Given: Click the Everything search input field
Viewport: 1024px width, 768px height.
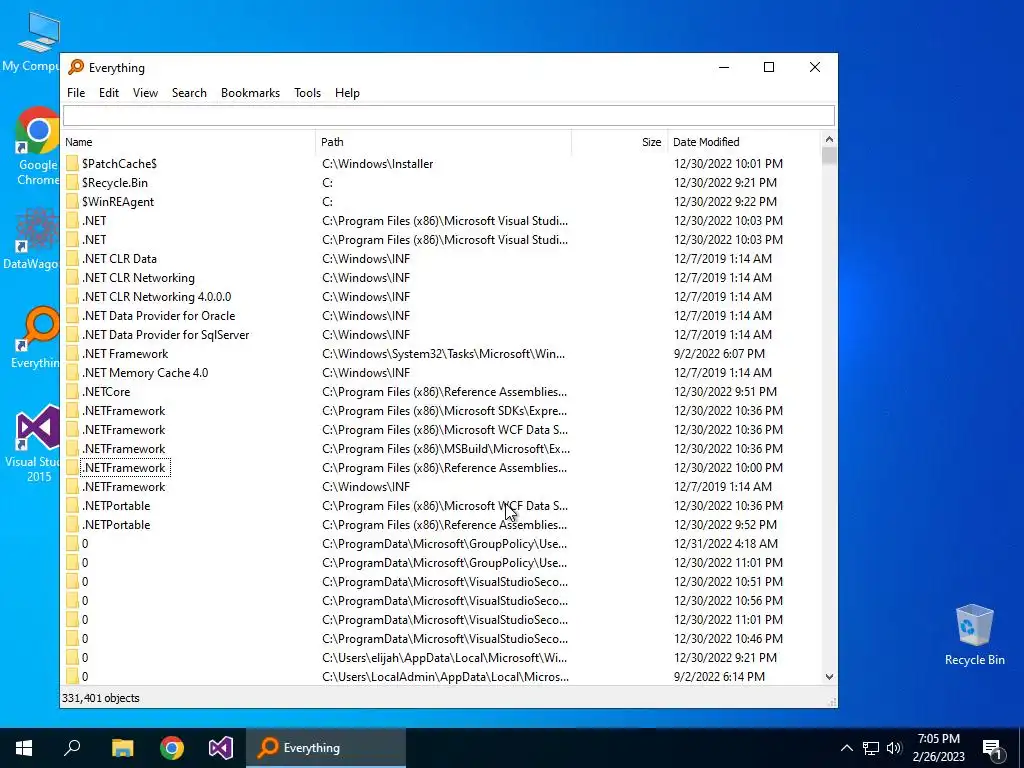Looking at the screenshot, I should pyautogui.click(x=449, y=116).
